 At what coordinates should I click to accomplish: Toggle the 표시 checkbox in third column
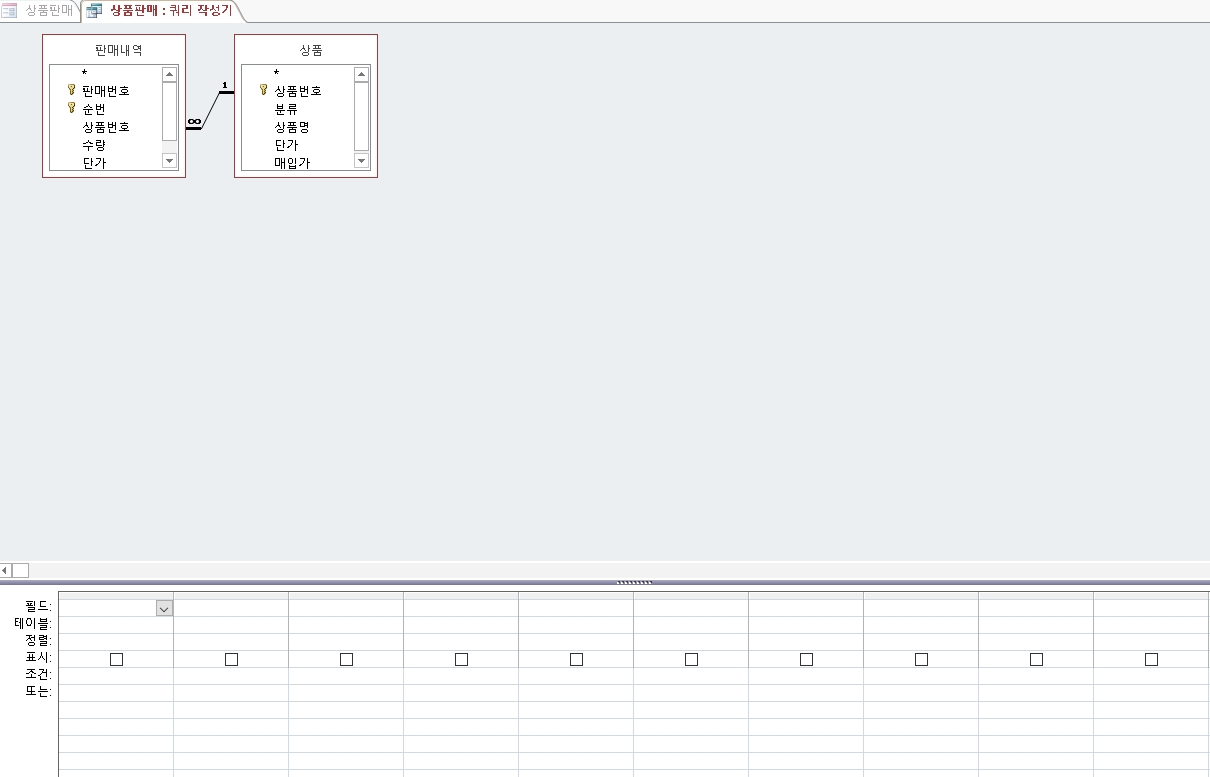pyautogui.click(x=346, y=659)
